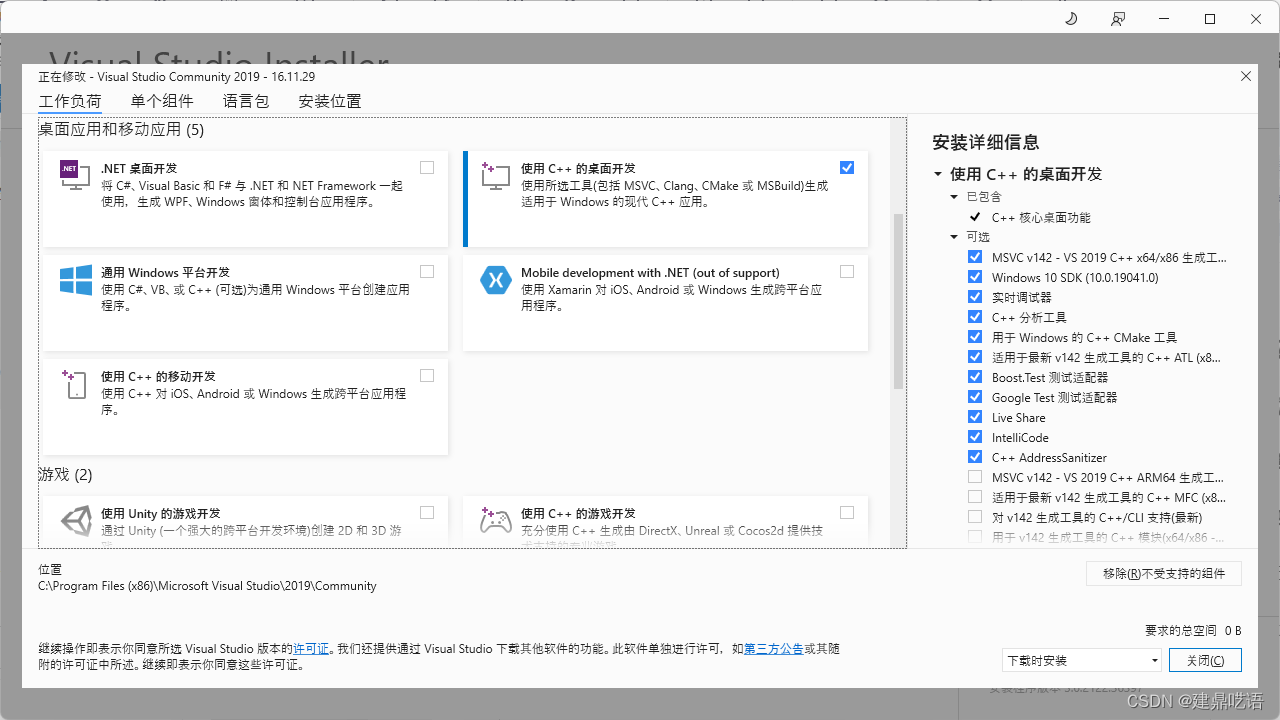Image resolution: width=1280 pixels, height=720 pixels.
Task: Minimize the Visual Studio Installer window
Action: pos(1164,19)
